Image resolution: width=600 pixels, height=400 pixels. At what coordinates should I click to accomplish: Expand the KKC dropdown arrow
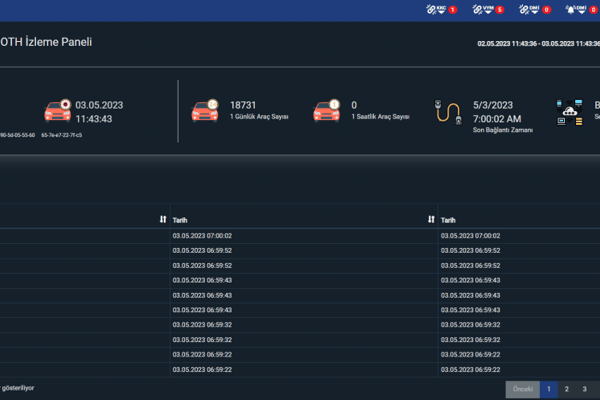pyautogui.click(x=441, y=12)
